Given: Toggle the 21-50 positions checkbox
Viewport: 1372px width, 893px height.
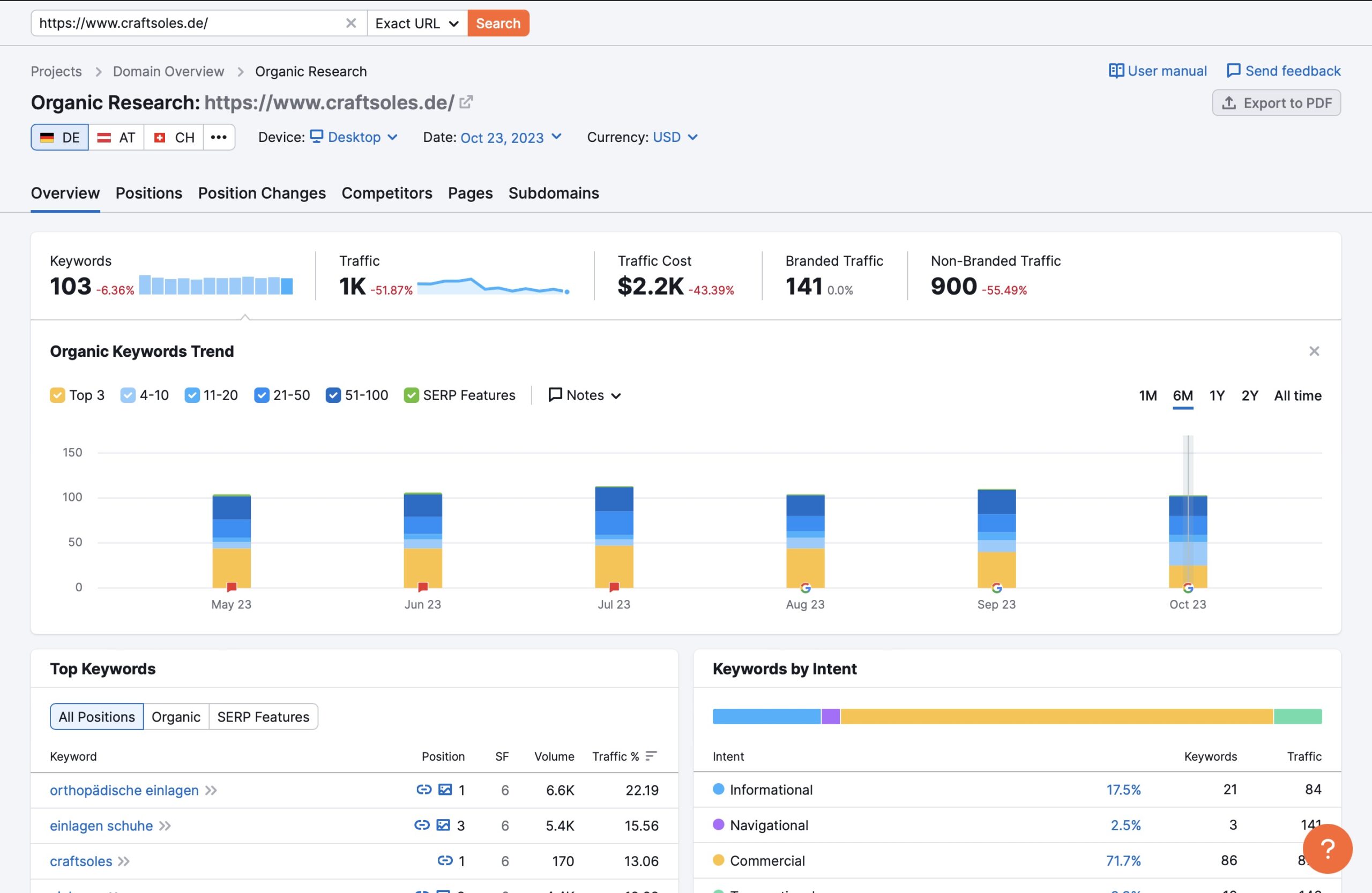Looking at the screenshot, I should 262,395.
